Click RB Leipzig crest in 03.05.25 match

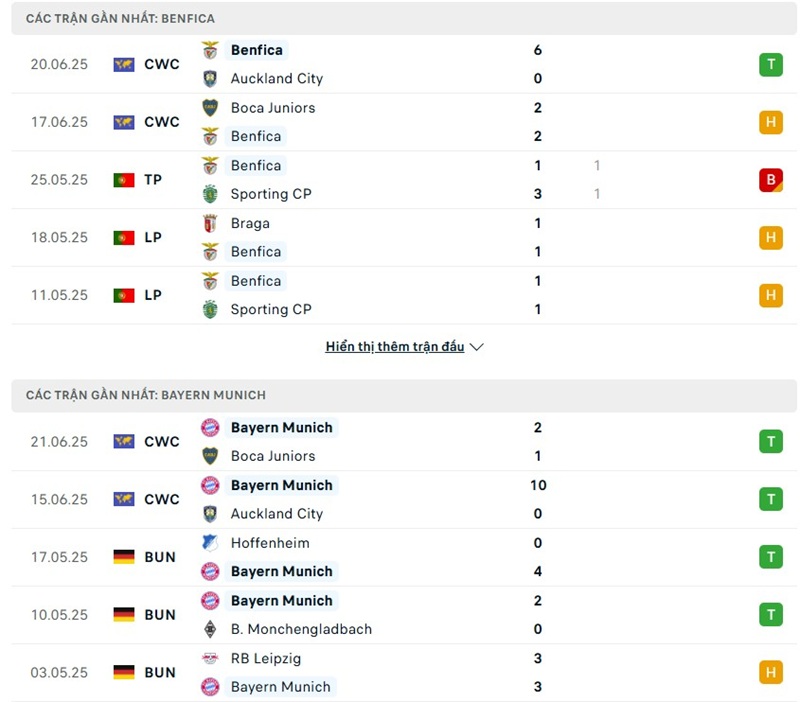click(210, 659)
